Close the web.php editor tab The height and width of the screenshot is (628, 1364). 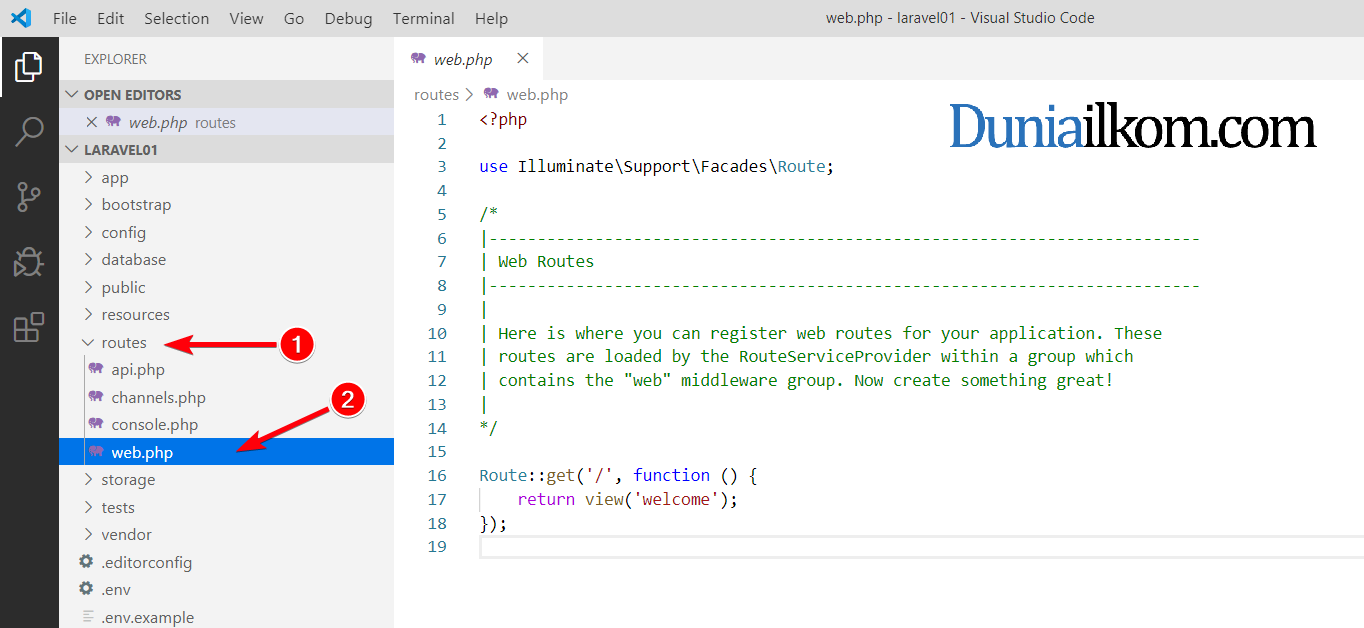522,59
